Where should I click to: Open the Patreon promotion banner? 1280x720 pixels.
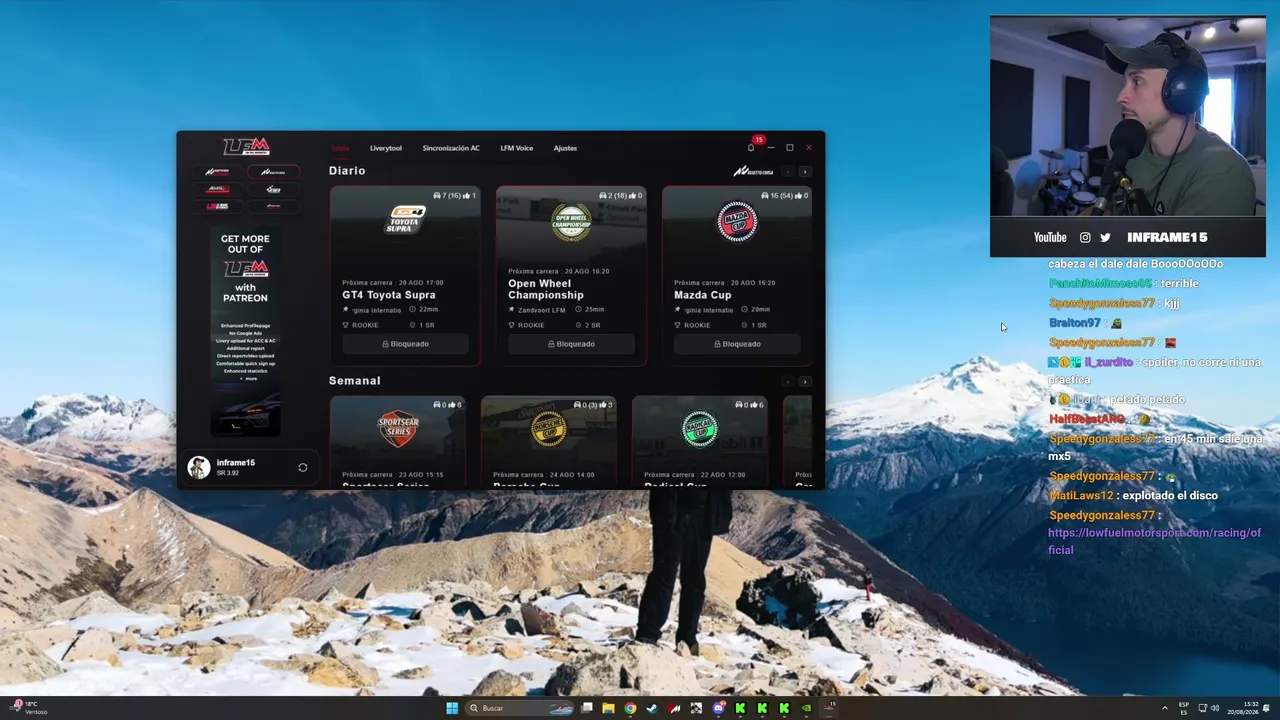(246, 330)
